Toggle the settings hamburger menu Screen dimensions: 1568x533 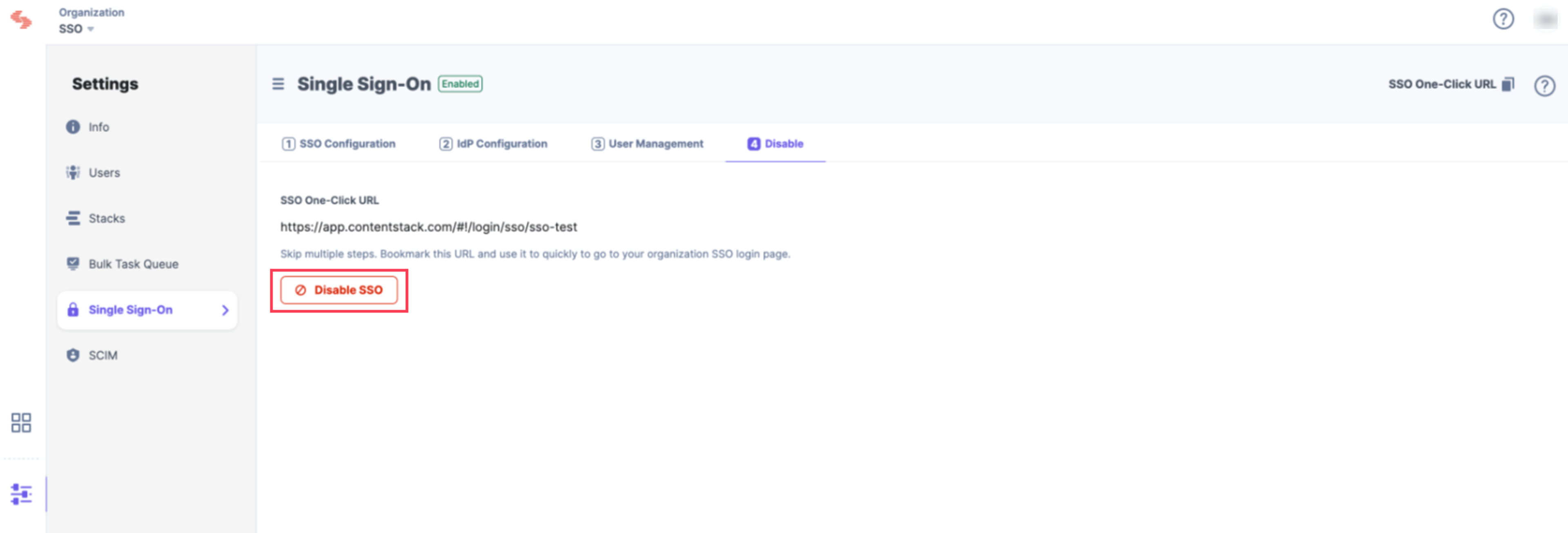[x=278, y=84]
